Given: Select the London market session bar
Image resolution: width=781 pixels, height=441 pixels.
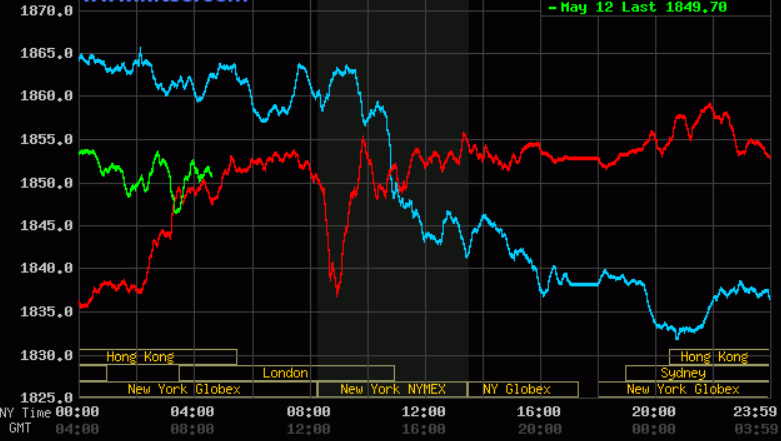Looking at the screenshot, I should tap(285, 373).
